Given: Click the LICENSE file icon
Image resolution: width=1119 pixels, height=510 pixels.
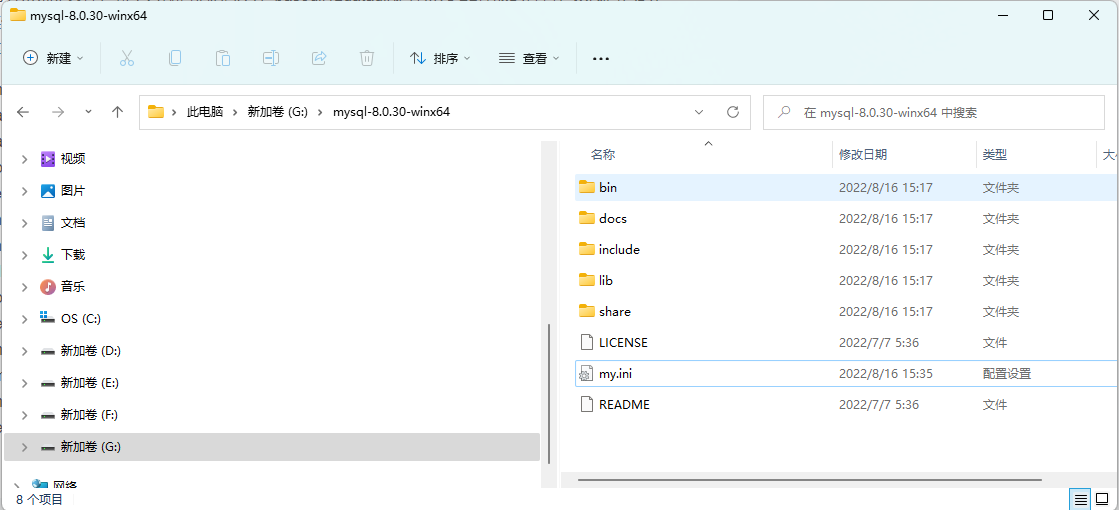Looking at the screenshot, I should tap(587, 342).
